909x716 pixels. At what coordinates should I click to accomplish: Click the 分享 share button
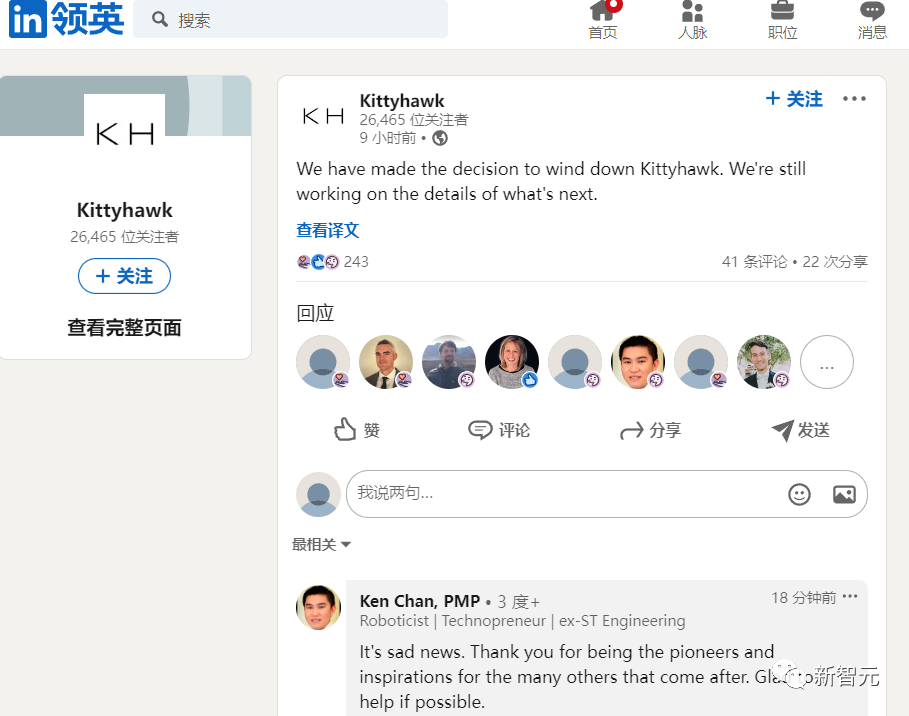pos(650,430)
